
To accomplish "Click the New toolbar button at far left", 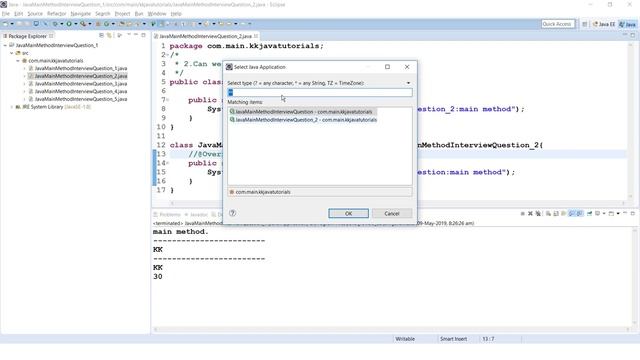I will point(5,24).
